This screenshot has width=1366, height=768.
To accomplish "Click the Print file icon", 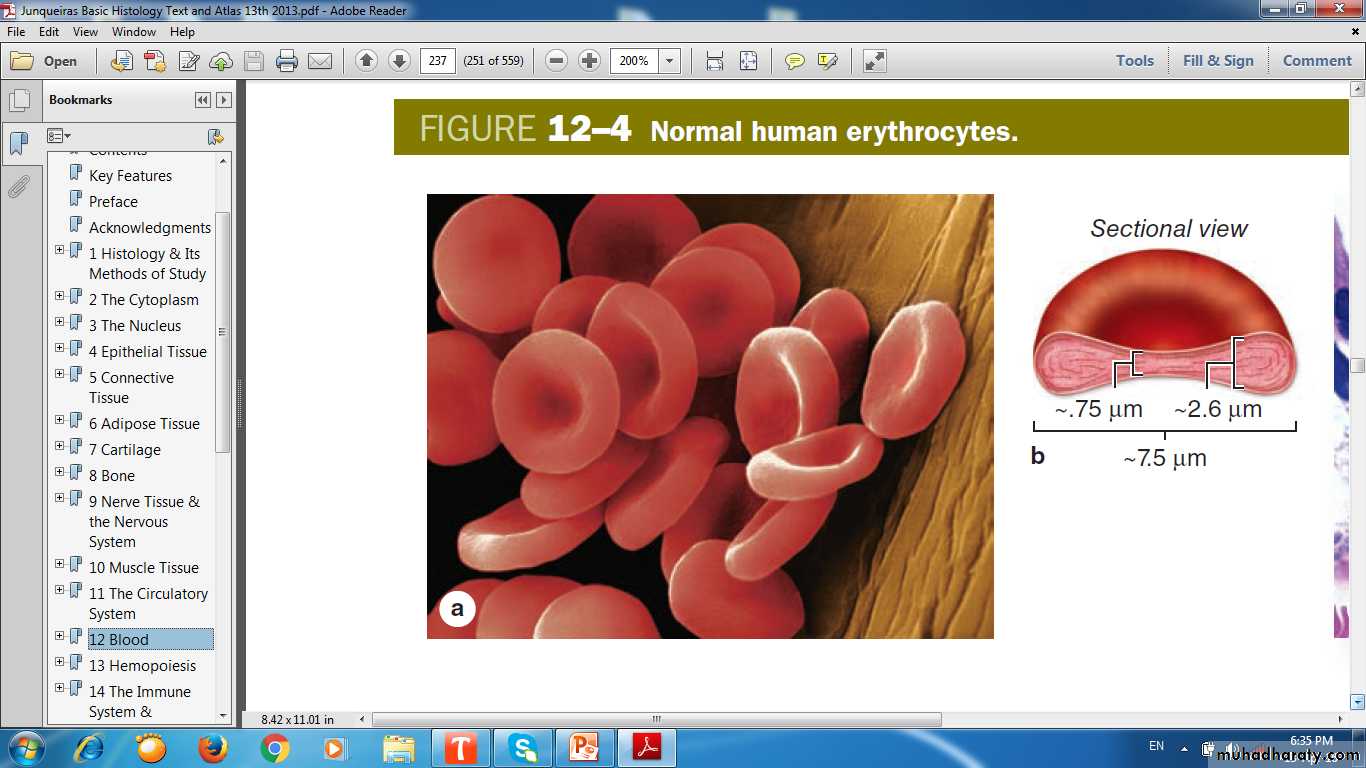I will (287, 61).
